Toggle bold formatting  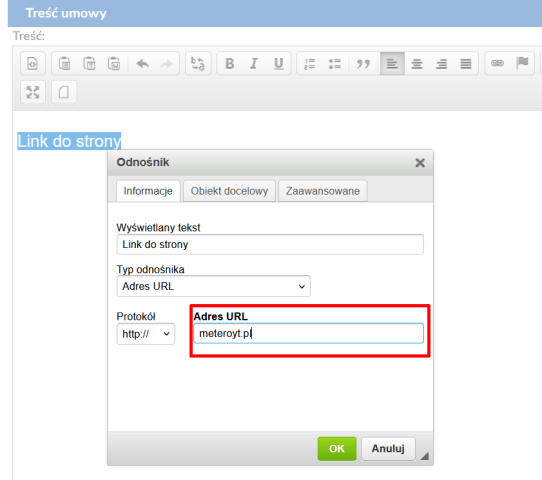click(x=230, y=64)
